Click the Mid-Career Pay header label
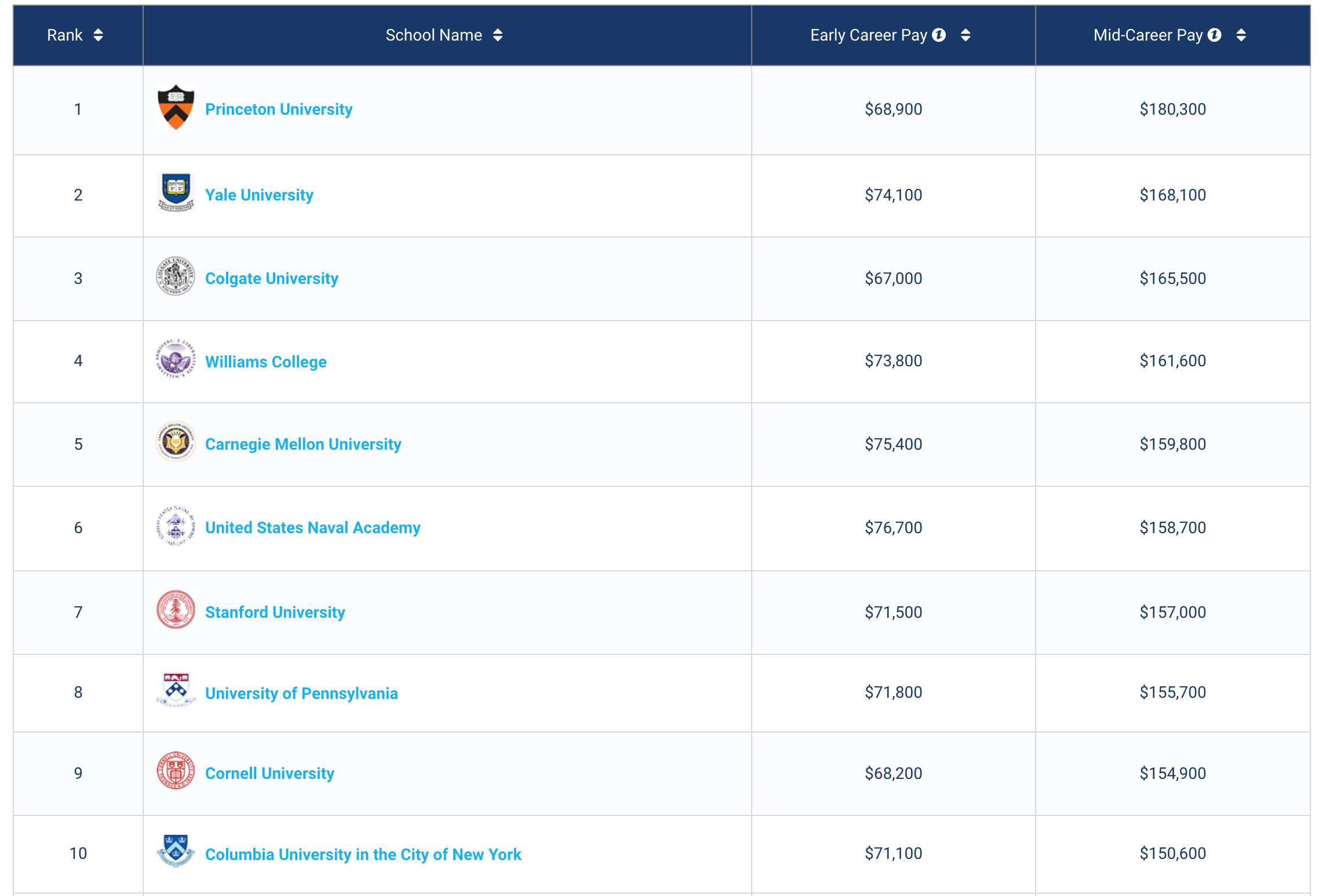Viewport: 1326px width, 896px height. (x=1147, y=35)
